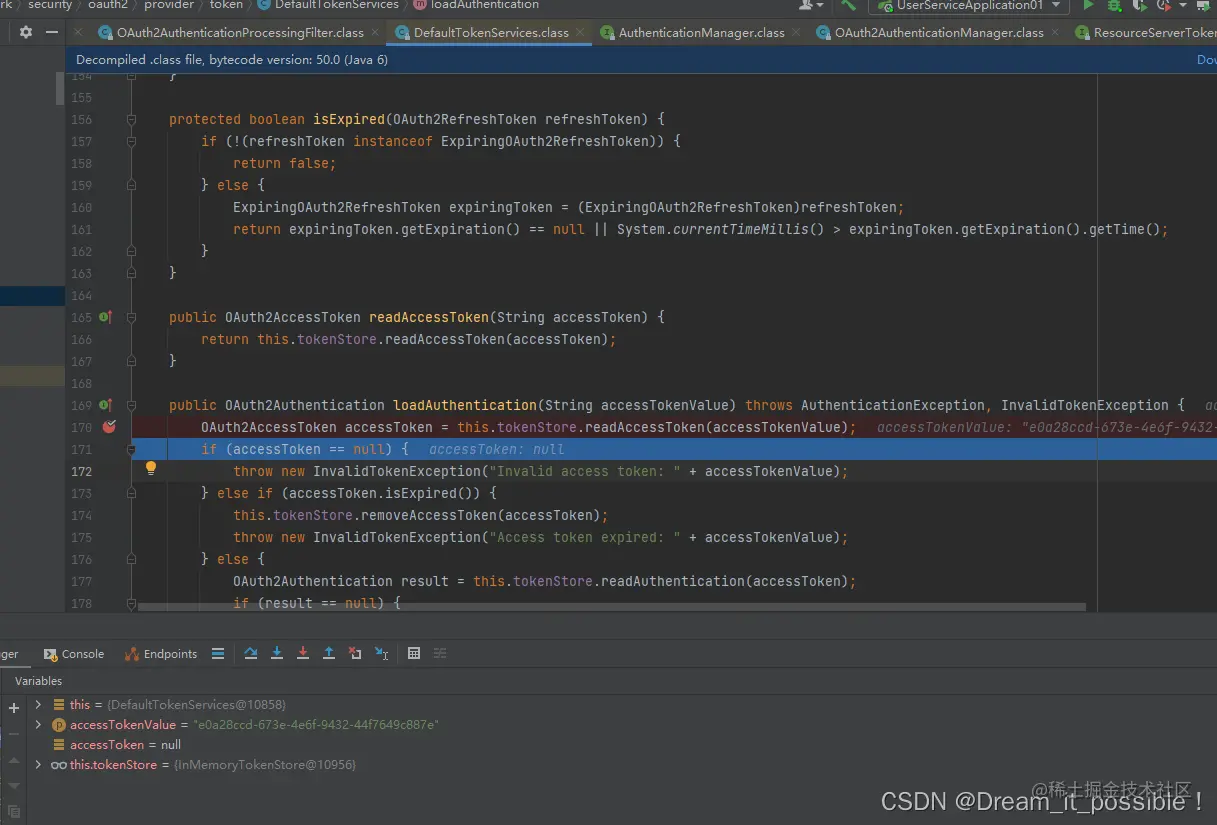
Task: Click the Build project hammer icon
Action: click(848, 5)
